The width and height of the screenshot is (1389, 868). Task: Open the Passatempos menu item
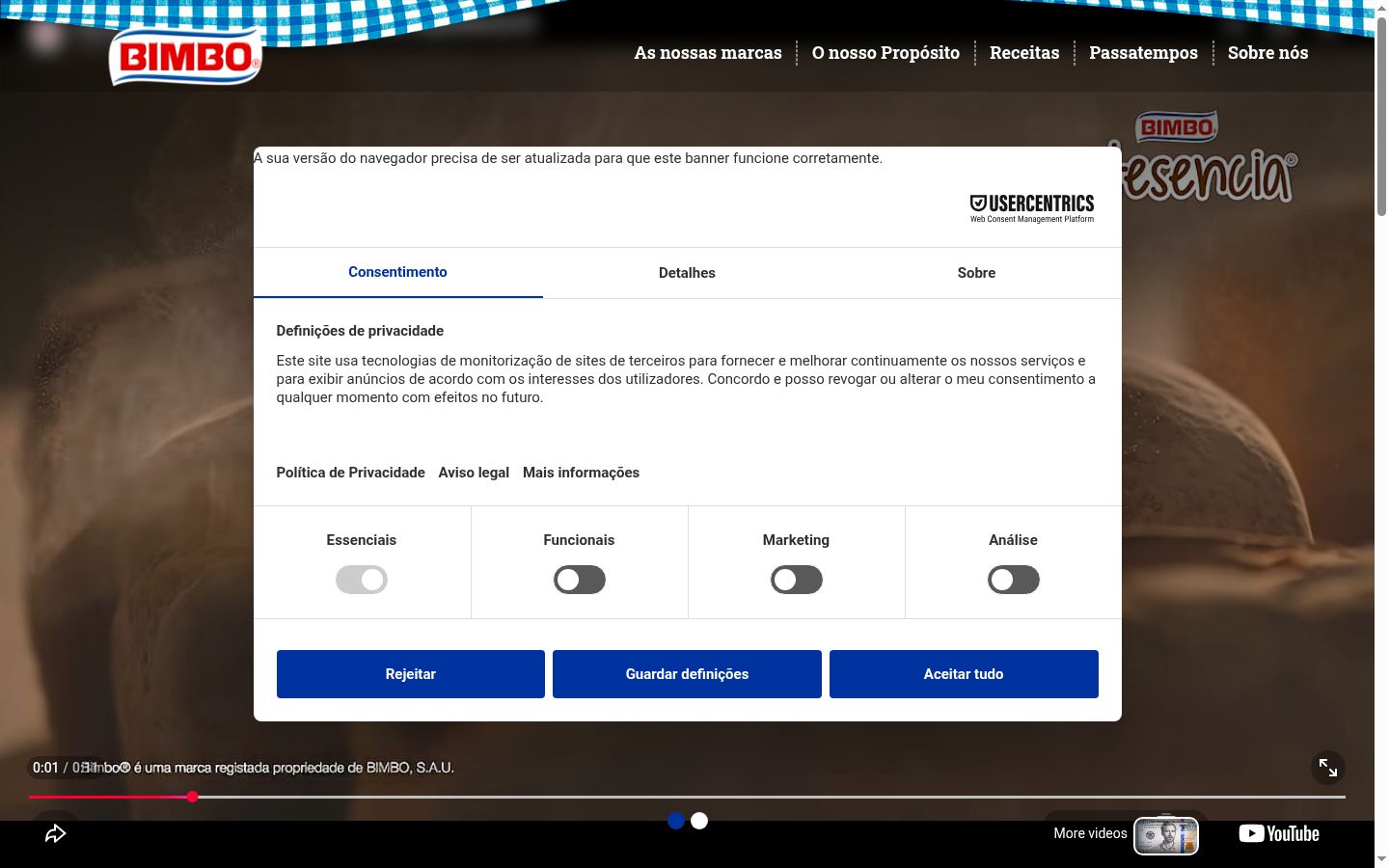pyautogui.click(x=1143, y=53)
